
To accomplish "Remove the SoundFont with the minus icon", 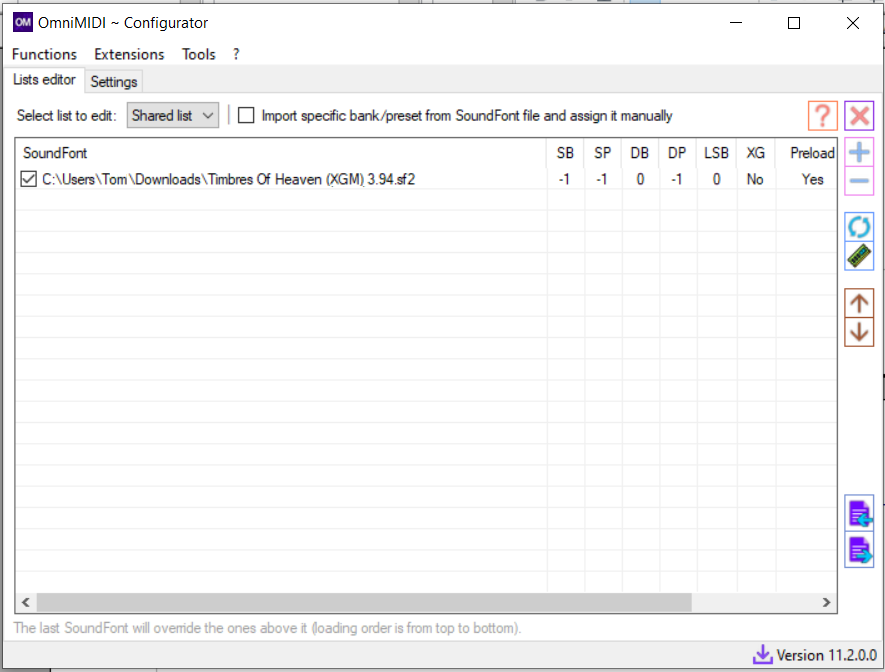I will click(x=859, y=182).
